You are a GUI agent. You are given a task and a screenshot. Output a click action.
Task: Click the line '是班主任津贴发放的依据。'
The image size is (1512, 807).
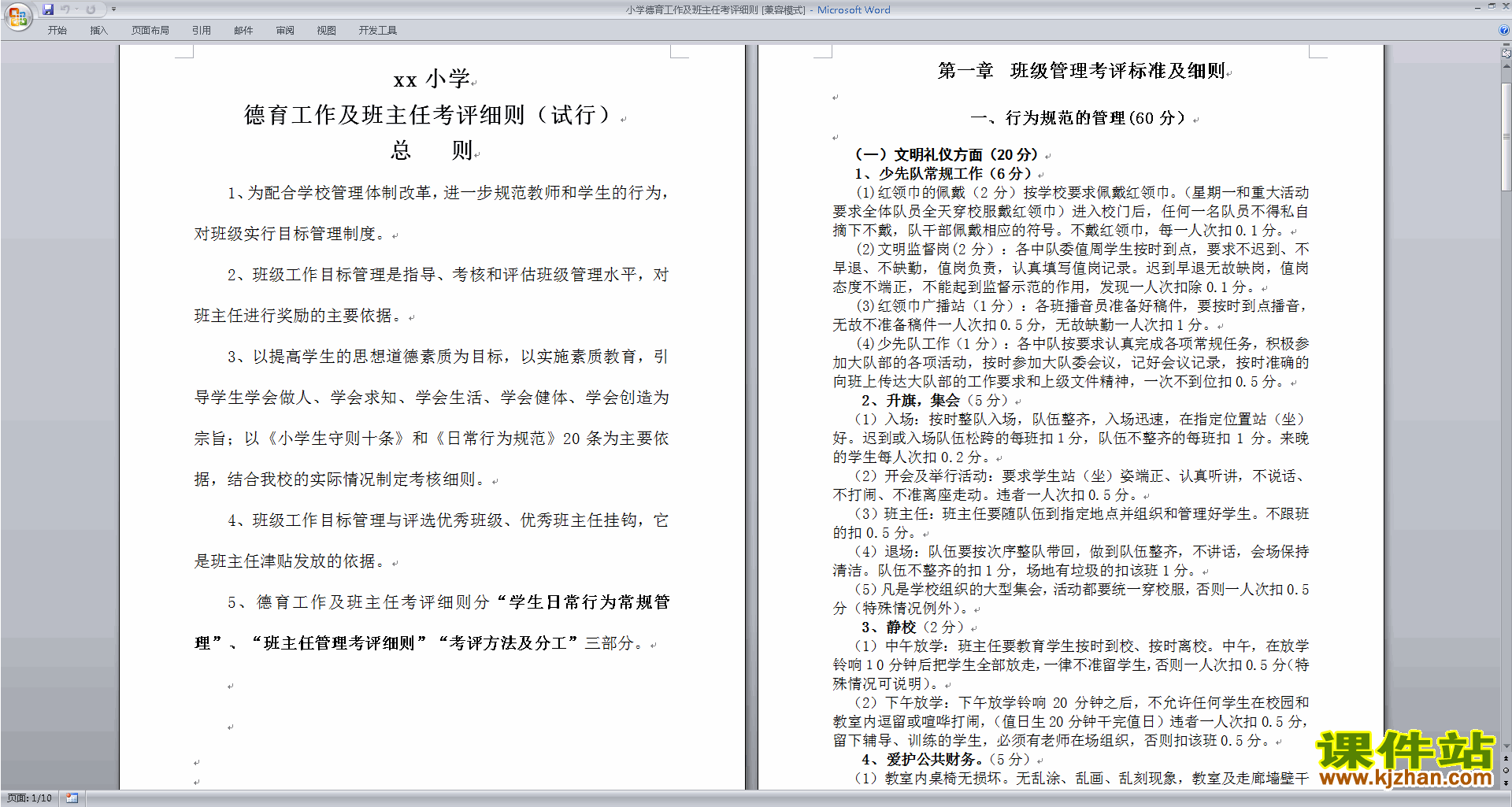tap(291, 561)
